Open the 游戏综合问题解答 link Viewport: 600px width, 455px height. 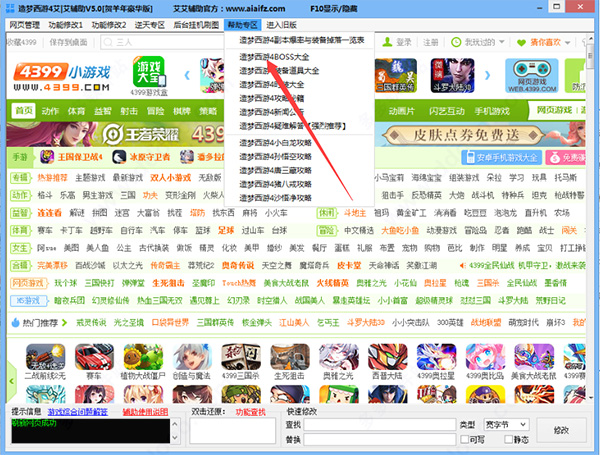78,412
